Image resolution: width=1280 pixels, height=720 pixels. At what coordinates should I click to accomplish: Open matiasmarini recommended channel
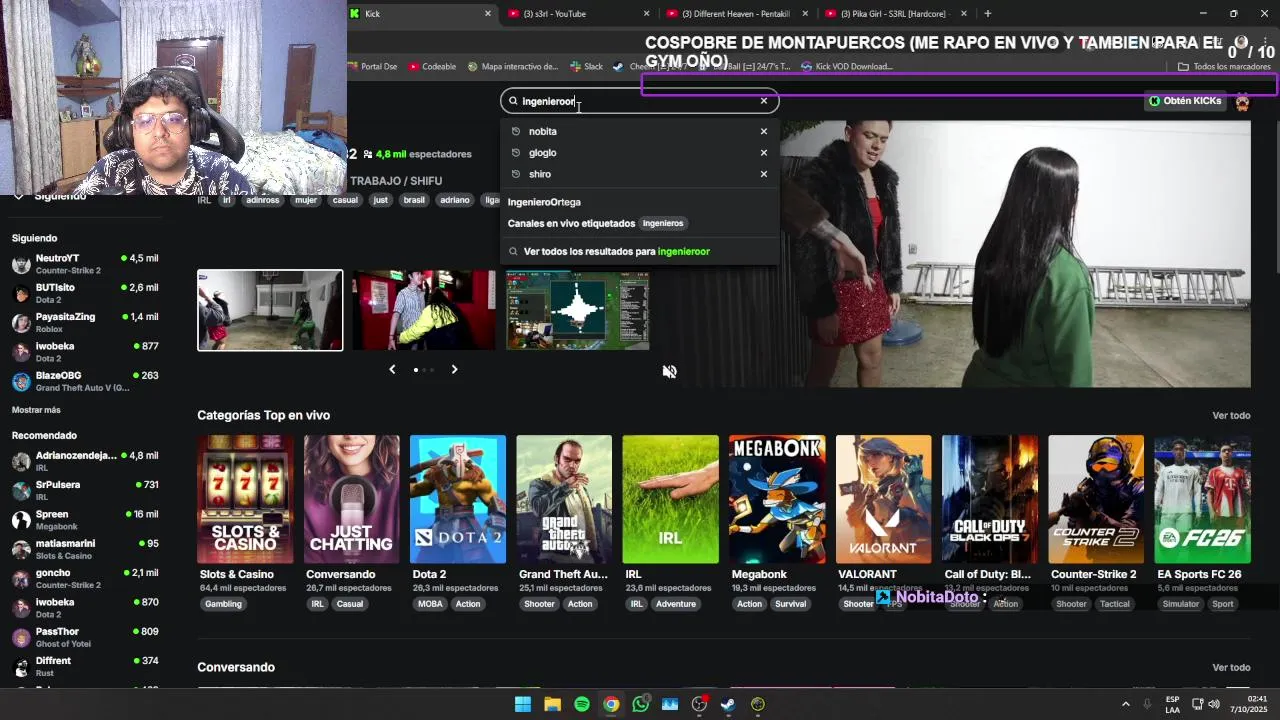pos(85,549)
